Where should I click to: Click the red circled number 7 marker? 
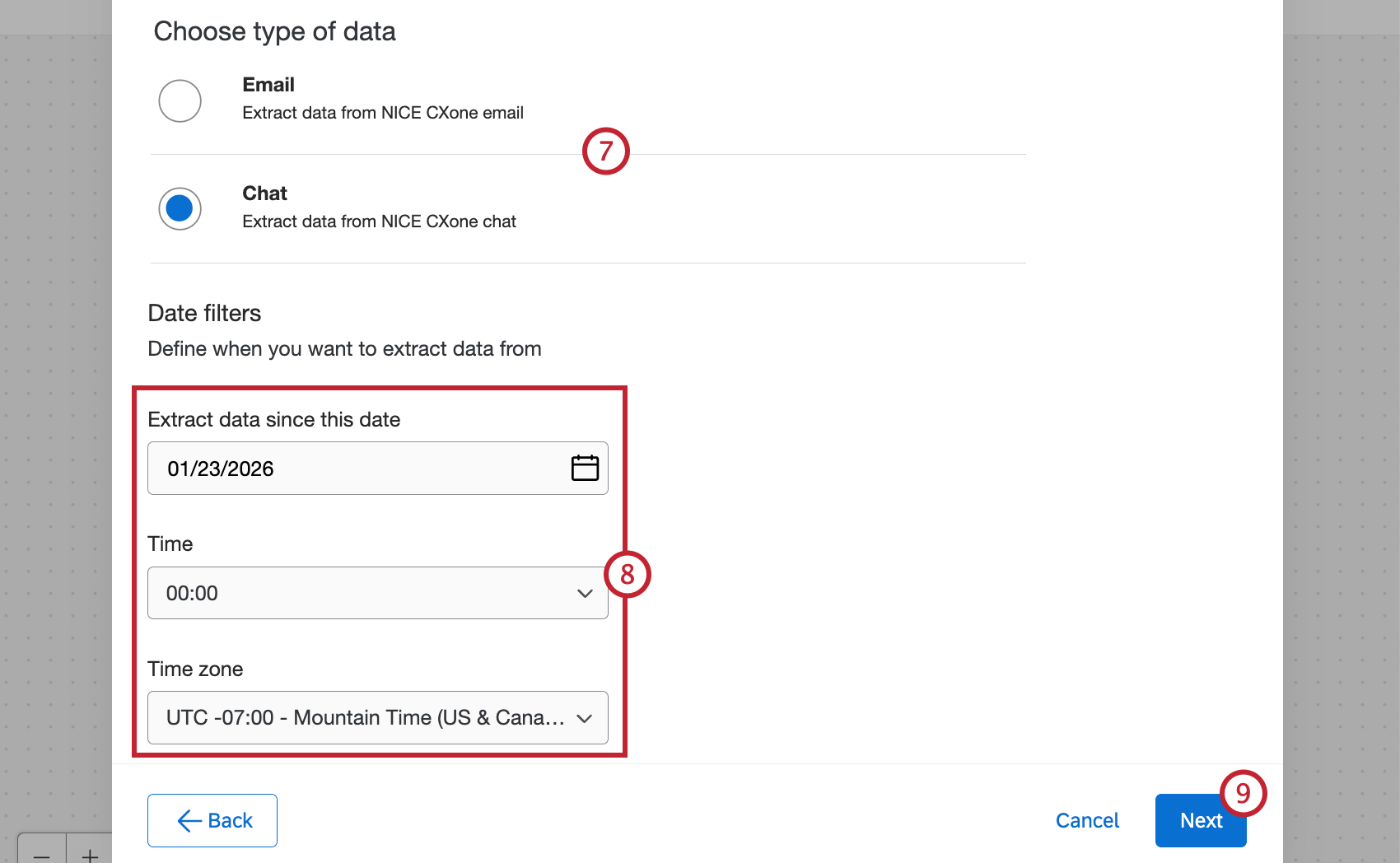606,152
